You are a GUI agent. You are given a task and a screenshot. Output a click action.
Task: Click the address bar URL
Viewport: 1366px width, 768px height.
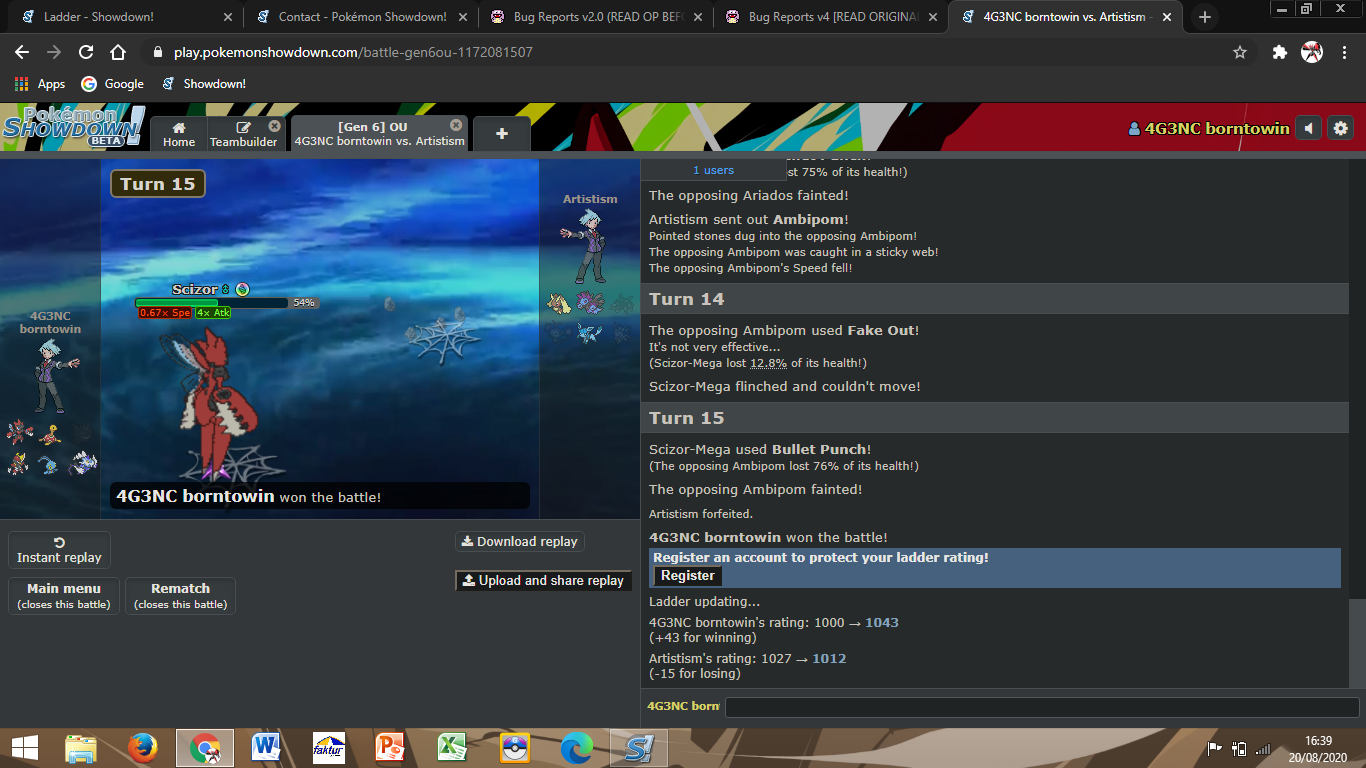tap(353, 52)
